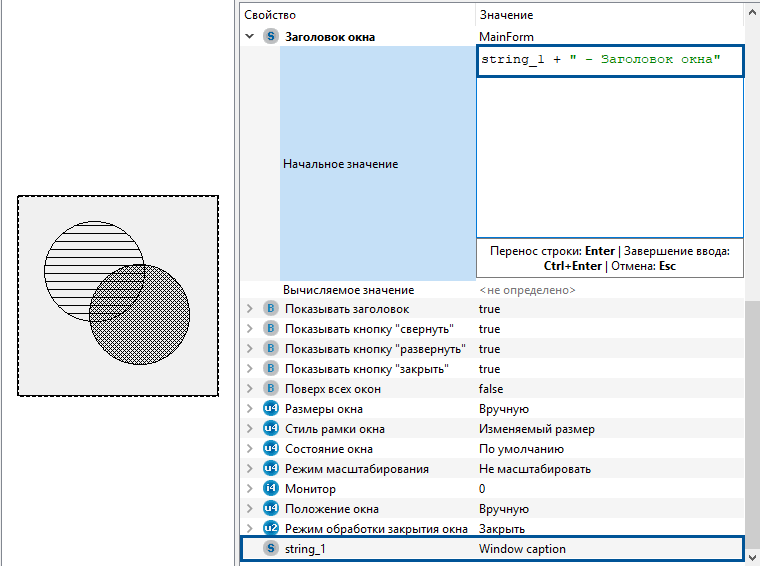Click the i4 icon next to Монитор
Image resolution: width=760 pixels, height=566 pixels.
click(270, 489)
